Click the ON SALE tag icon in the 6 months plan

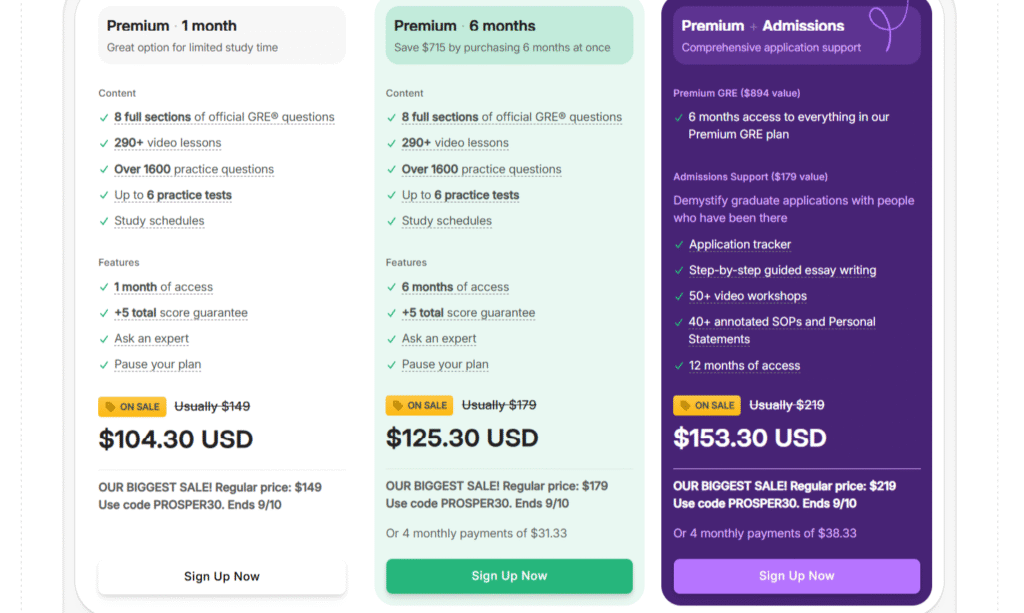tap(398, 406)
